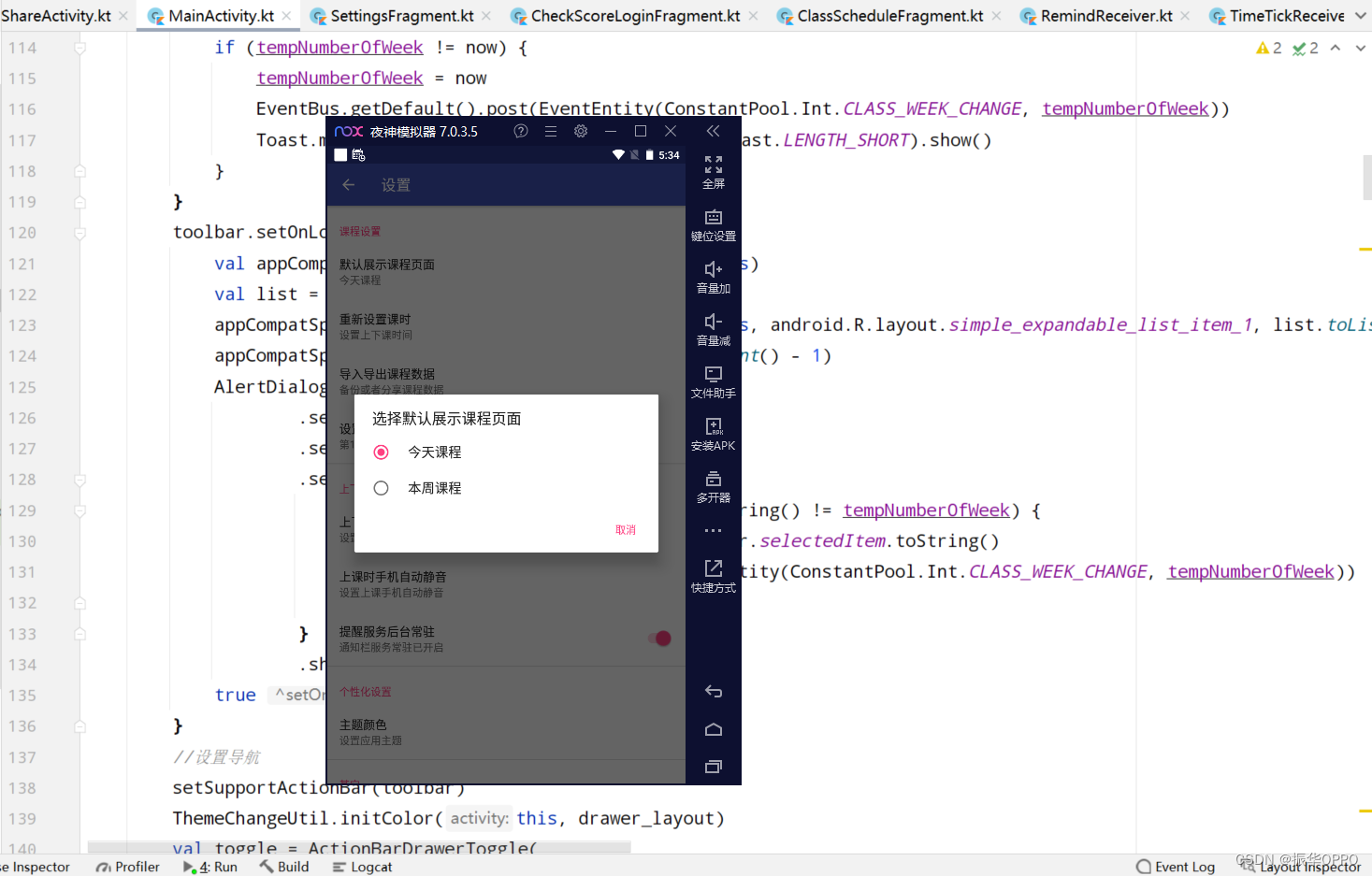This screenshot has width=1372, height=876.
Task: Open the Run tool window
Action: tap(210, 867)
